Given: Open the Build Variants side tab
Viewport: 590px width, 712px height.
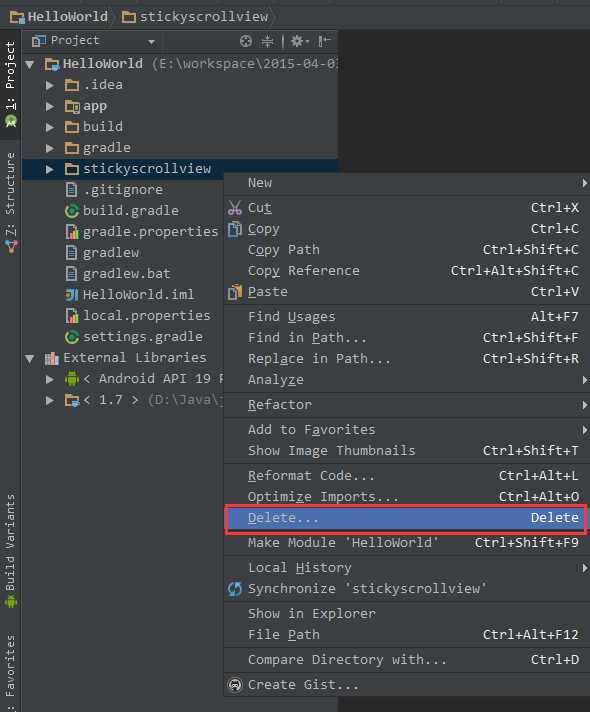Looking at the screenshot, I should coord(10,551).
